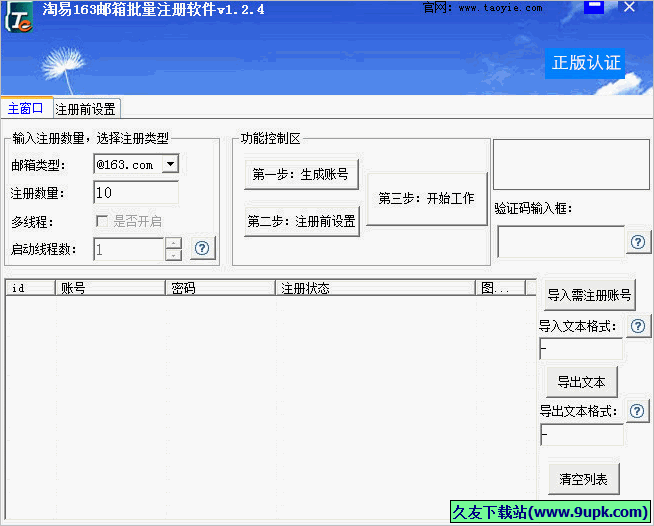Screen dimensions: 654x526
Task: Click the 导出文本 button
Action: 581,382
